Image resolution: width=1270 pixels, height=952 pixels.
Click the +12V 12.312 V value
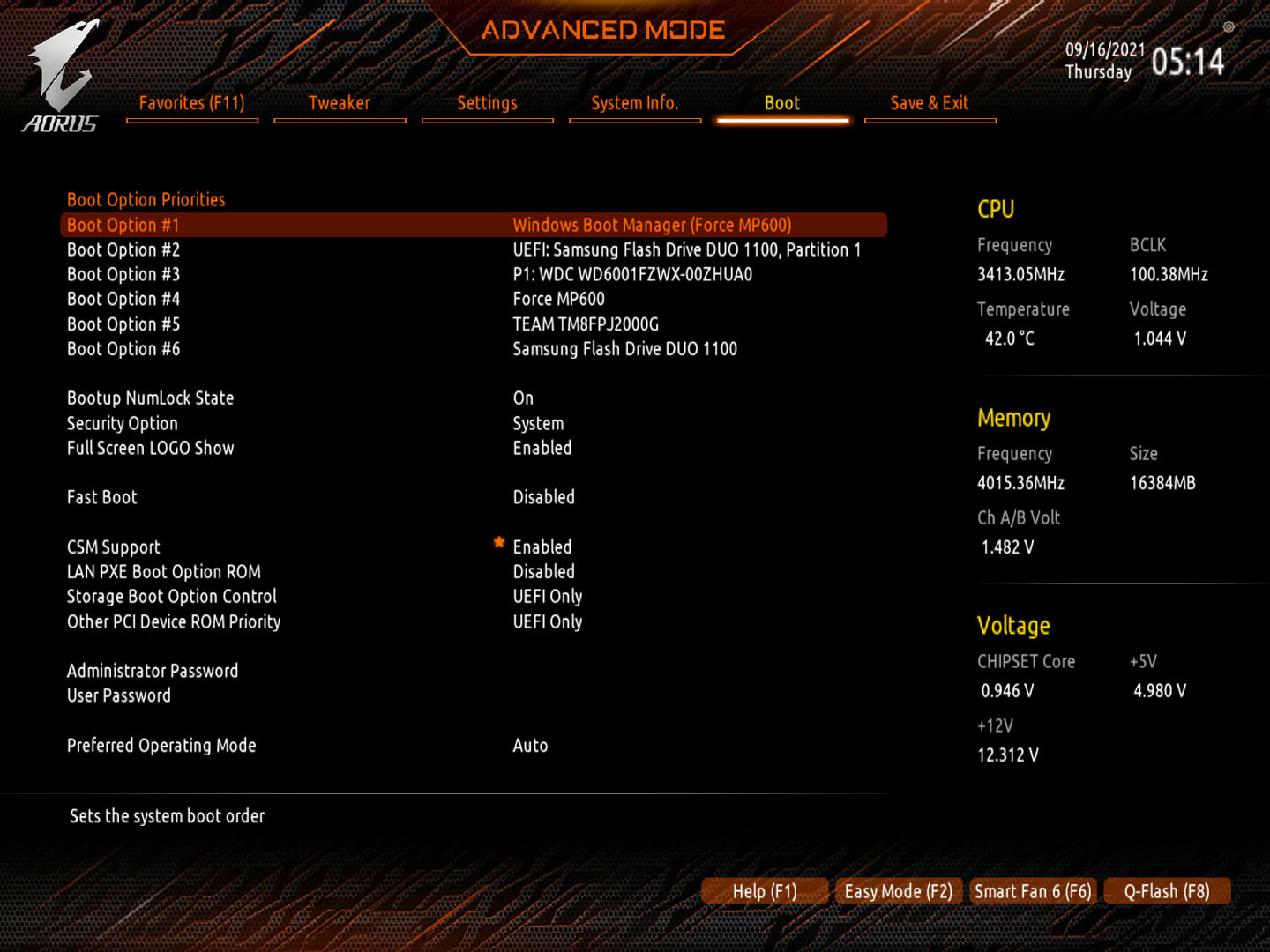coord(1008,755)
